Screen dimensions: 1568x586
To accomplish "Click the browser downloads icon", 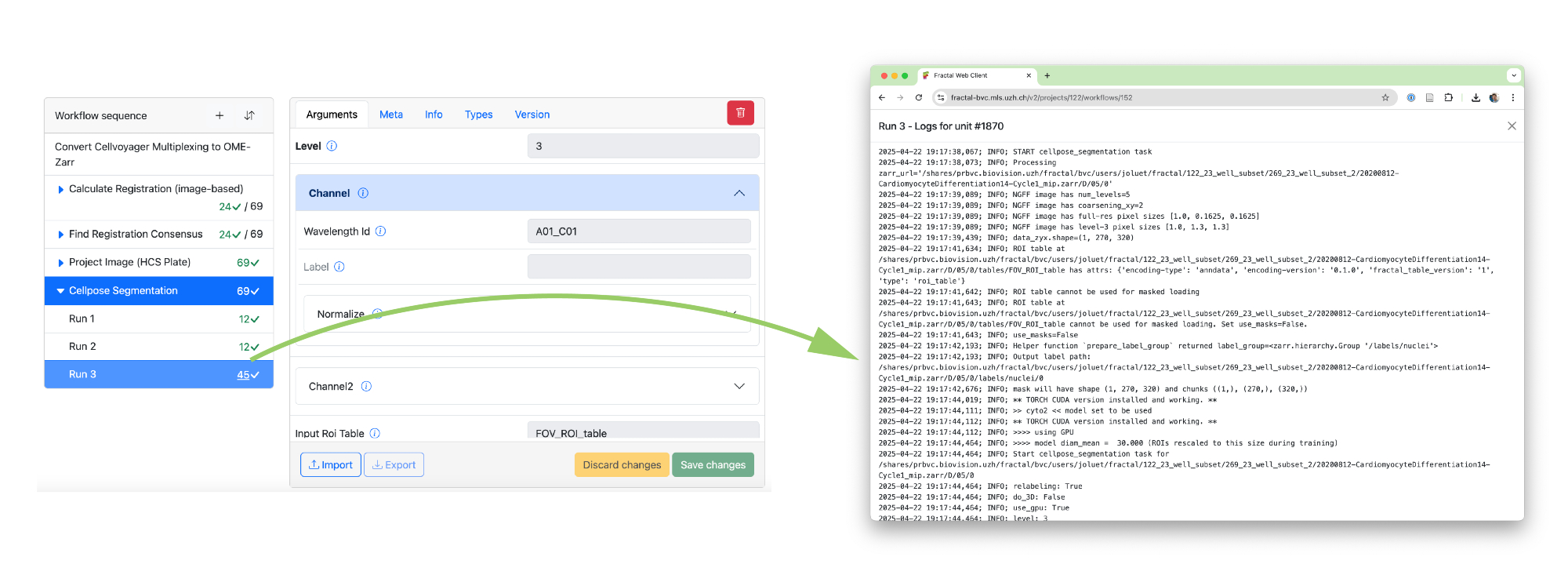I will coord(1475,98).
